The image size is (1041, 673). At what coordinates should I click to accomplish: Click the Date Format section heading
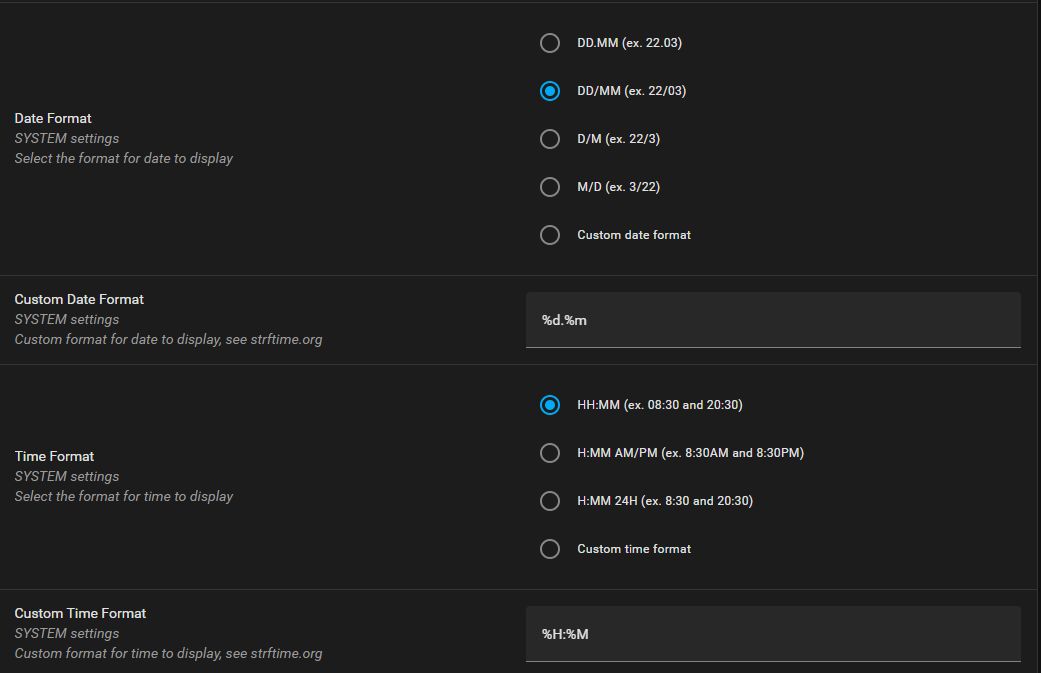(x=52, y=118)
